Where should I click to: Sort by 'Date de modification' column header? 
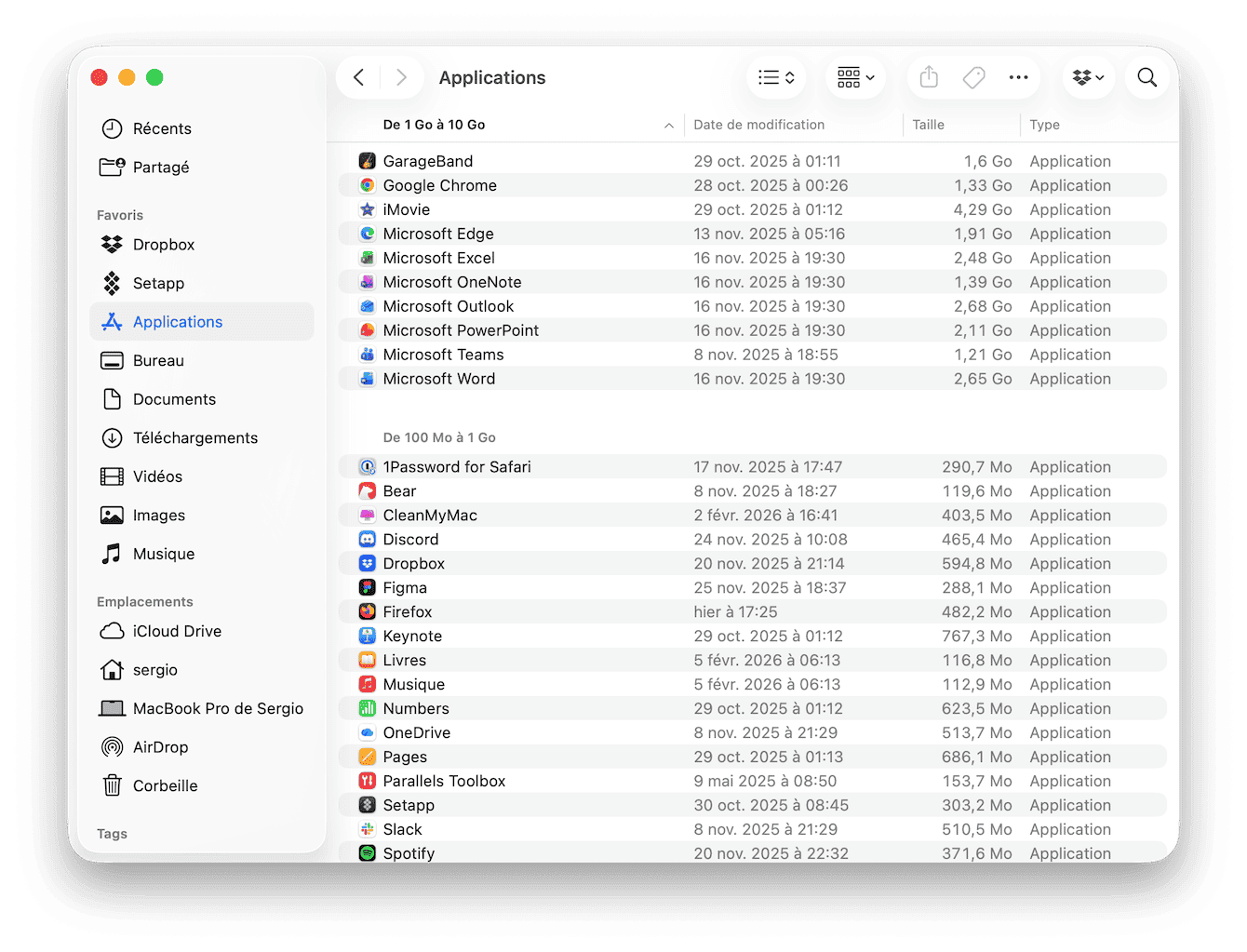pyautogui.click(x=758, y=124)
